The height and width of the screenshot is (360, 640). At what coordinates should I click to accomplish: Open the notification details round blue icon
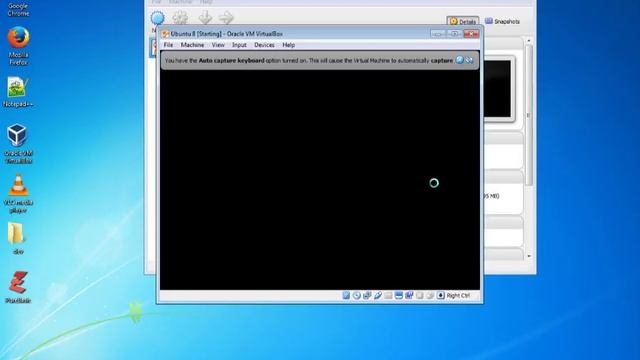(460, 60)
